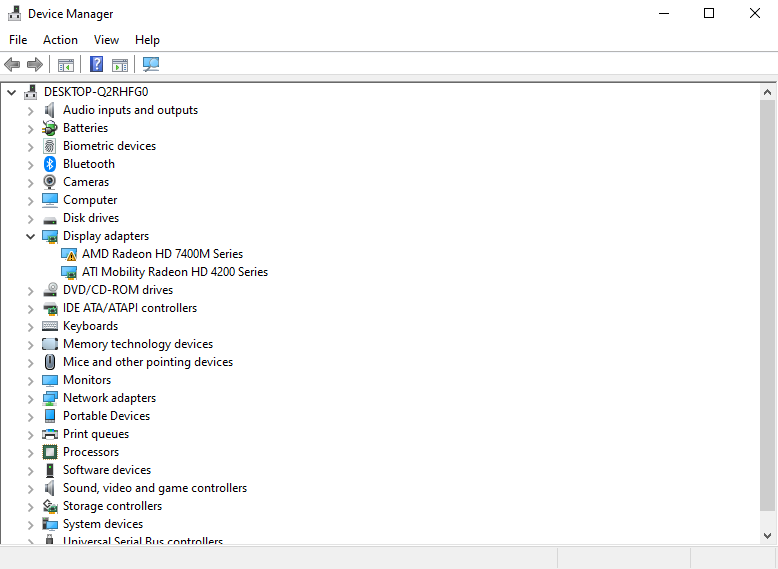The height and width of the screenshot is (569, 778).
Task: Click the Batteries category icon
Action: click(50, 128)
